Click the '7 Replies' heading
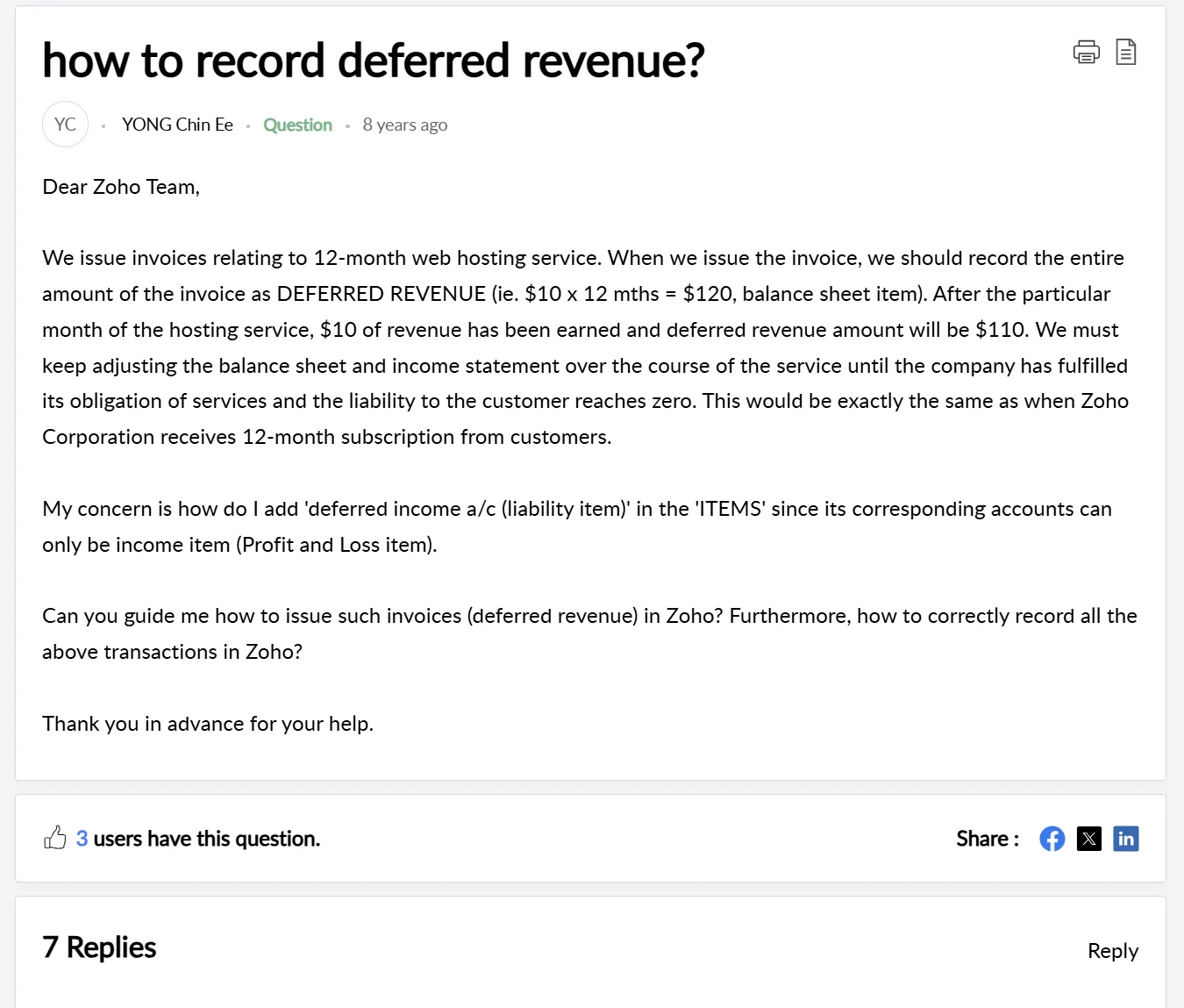Image resolution: width=1184 pixels, height=1008 pixels. click(x=99, y=947)
